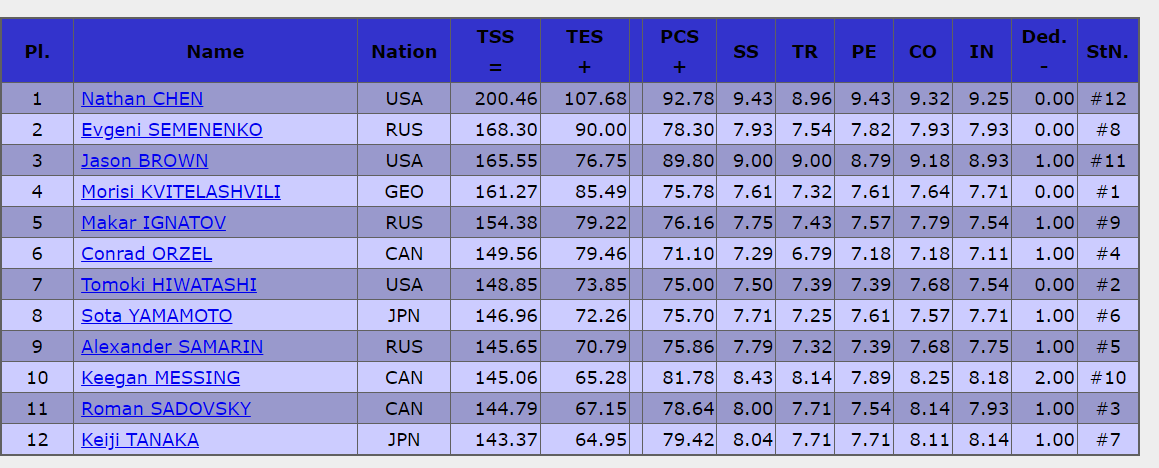Screen dimensions: 1159x468
Task: Click the PCS column header
Action: click(x=679, y=51)
